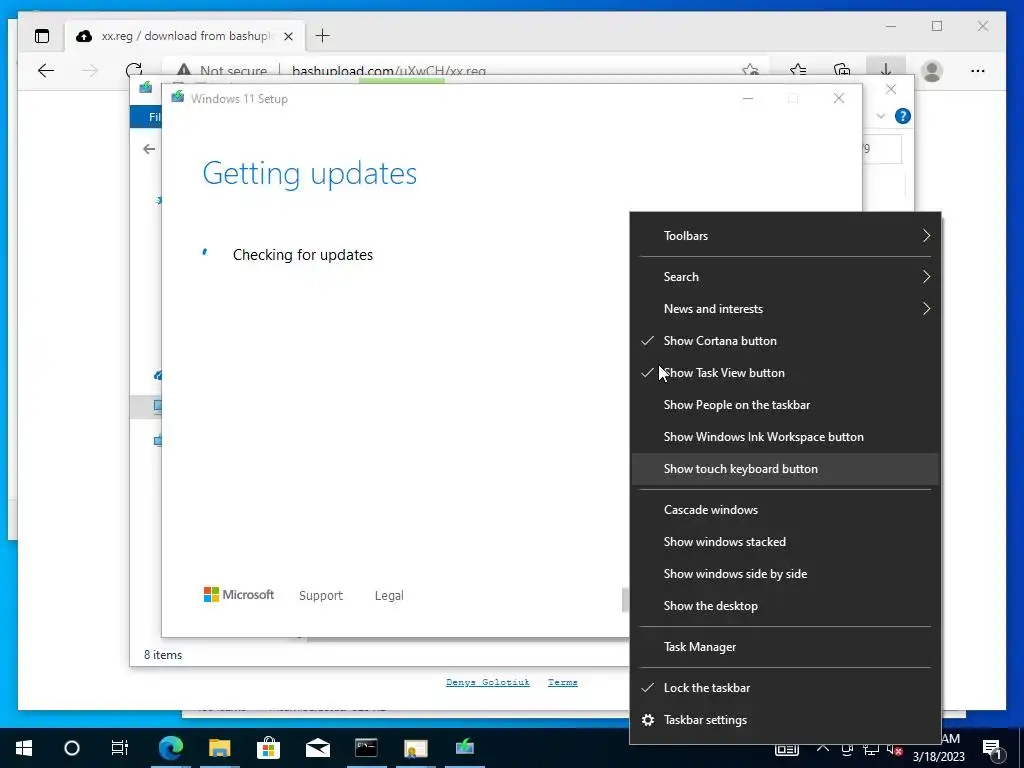1024x768 pixels.
Task: Open the notification center icon
Action: tap(992, 749)
